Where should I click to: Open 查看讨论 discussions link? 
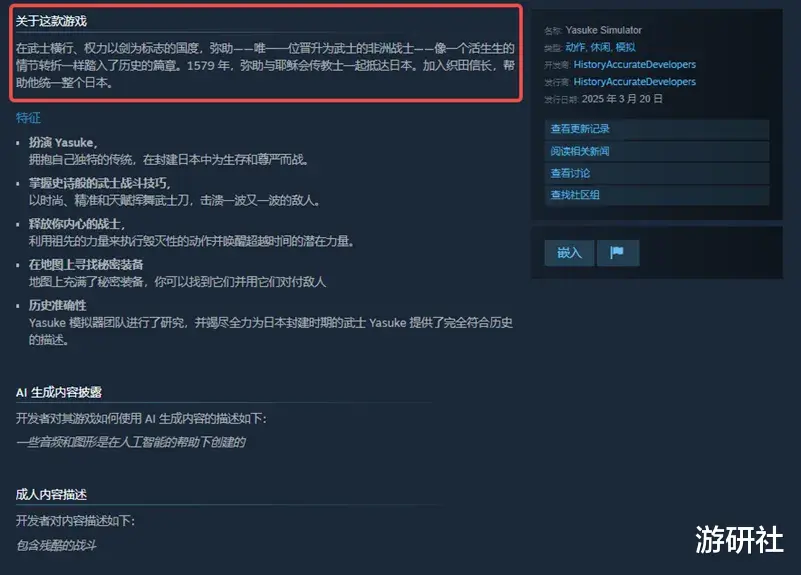[x=657, y=174]
